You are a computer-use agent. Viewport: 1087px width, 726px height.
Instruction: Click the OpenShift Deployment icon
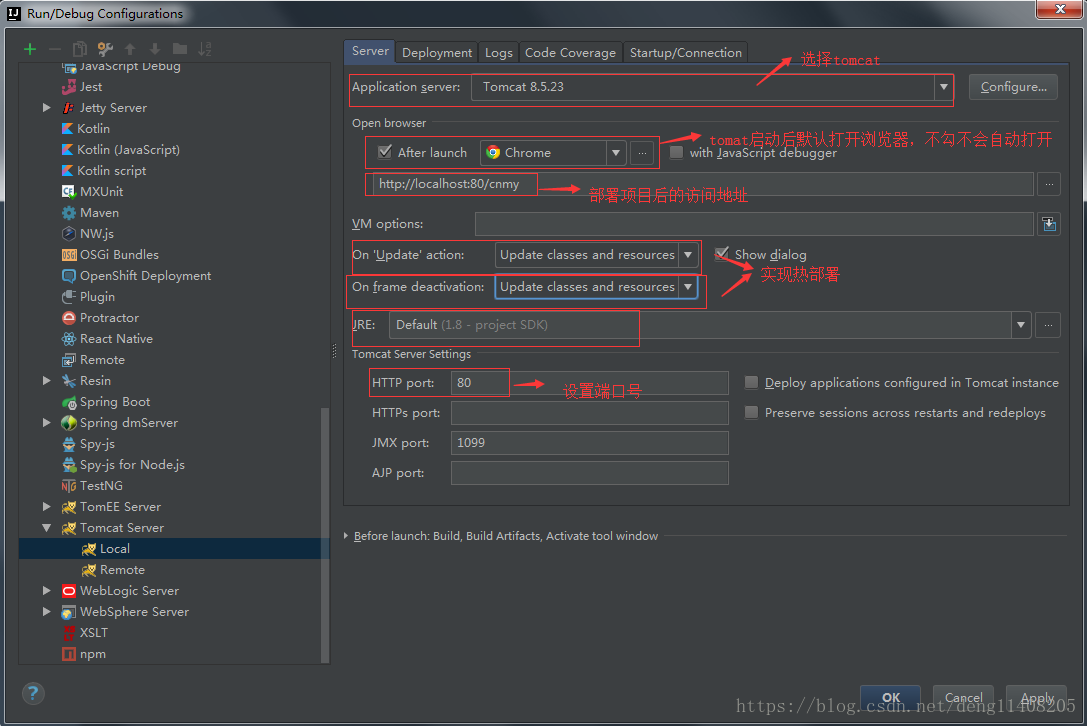coord(69,276)
